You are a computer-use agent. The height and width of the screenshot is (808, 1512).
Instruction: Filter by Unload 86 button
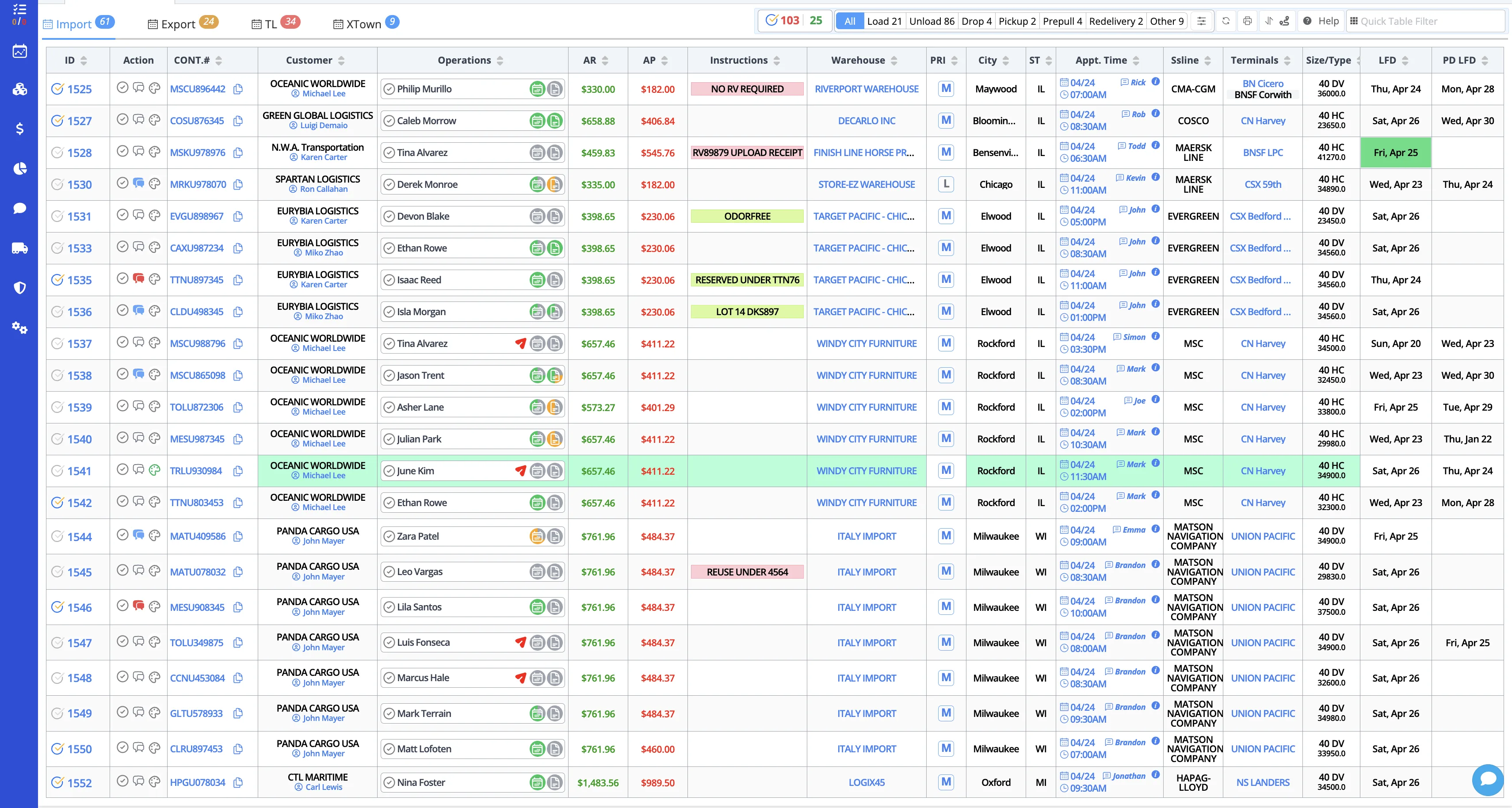pos(932,21)
